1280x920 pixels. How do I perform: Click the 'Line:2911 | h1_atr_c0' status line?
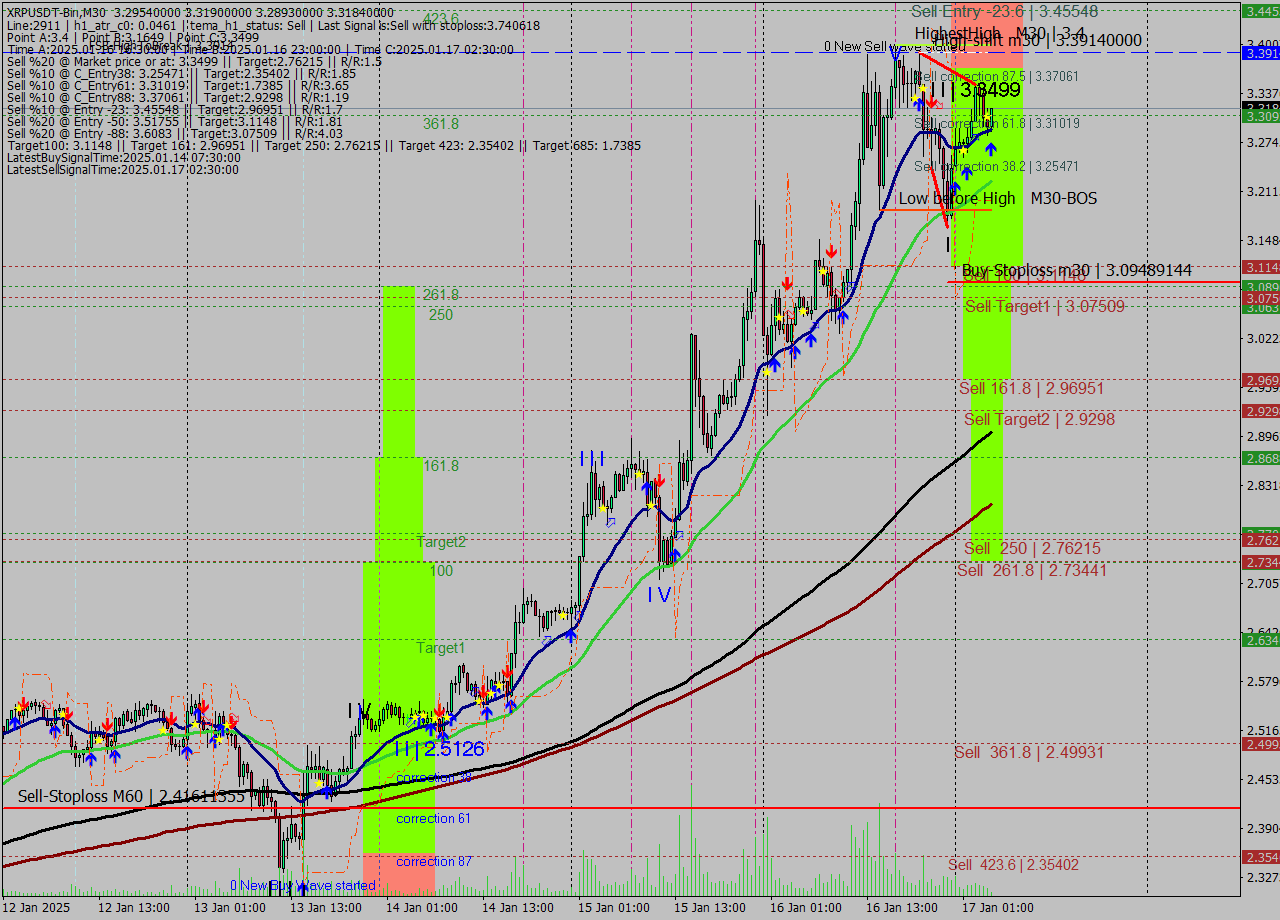[272, 26]
